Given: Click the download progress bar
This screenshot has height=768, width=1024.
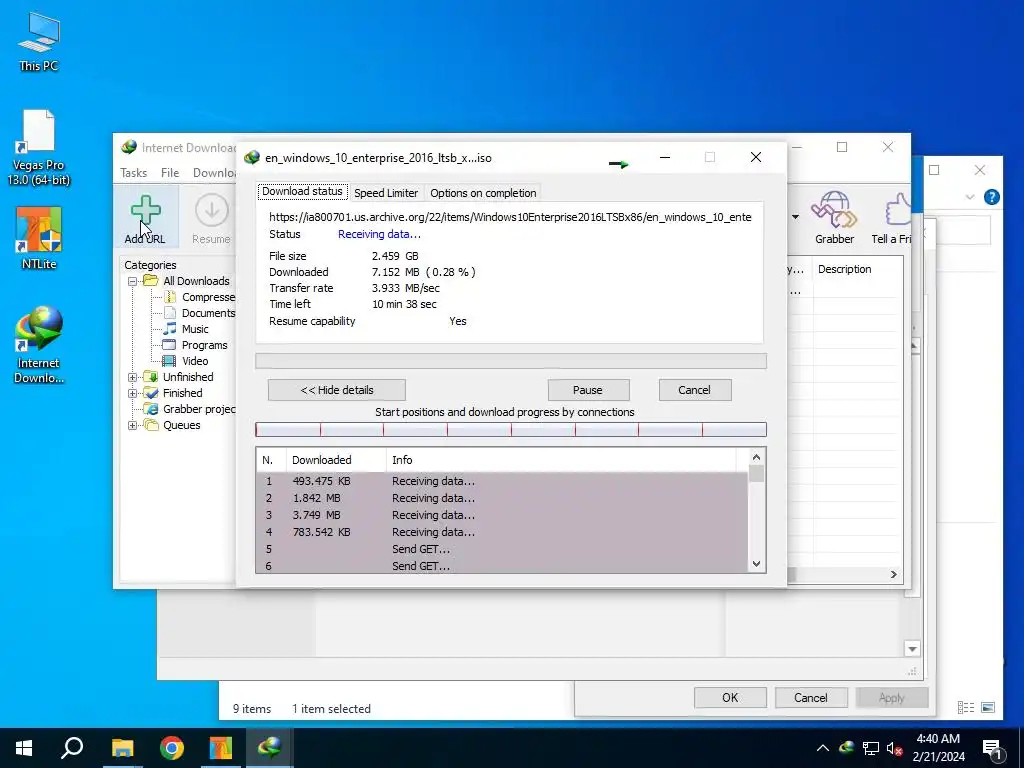Looking at the screenshot, I should tap(511, 361).
